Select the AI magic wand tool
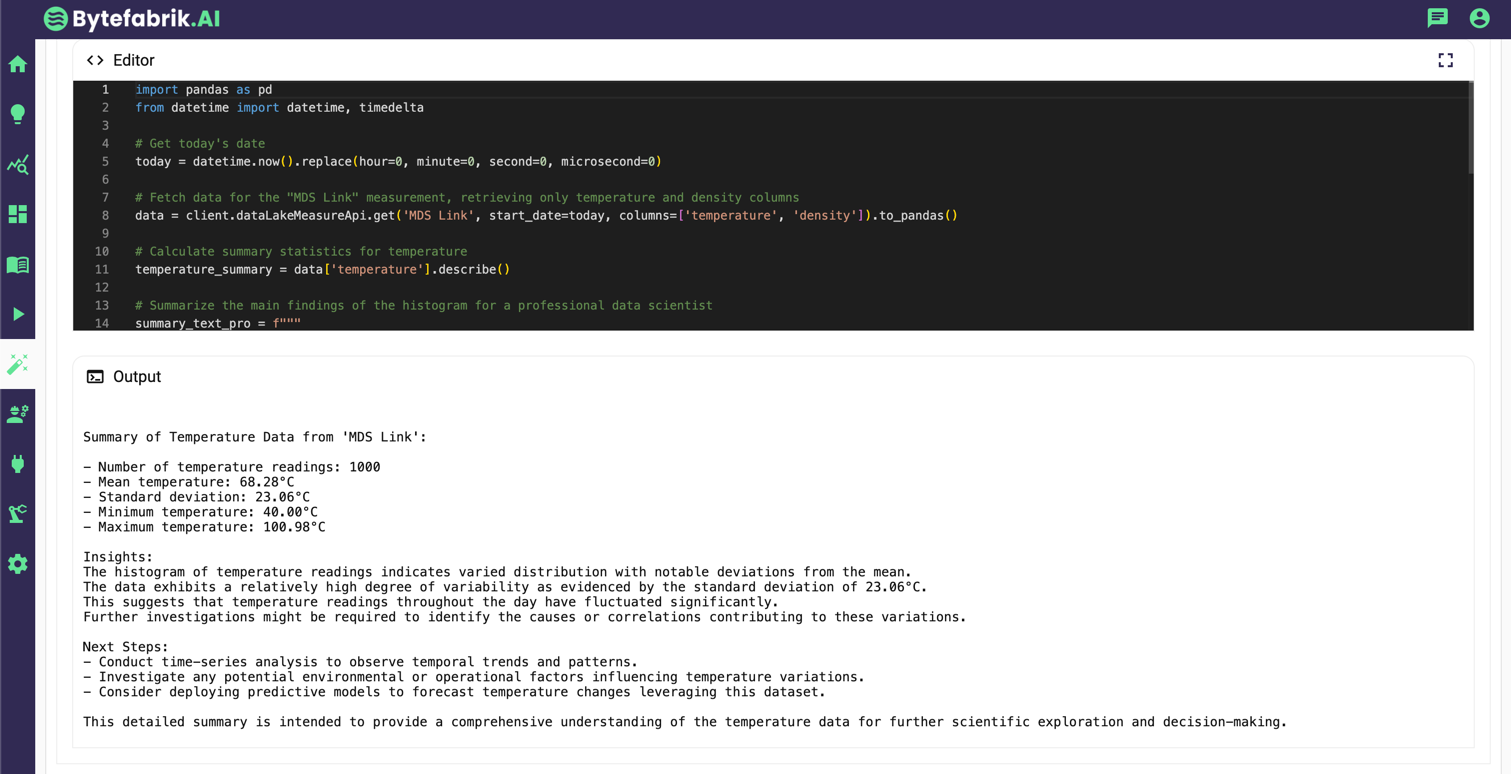This screenshot has height=774, width=1511. 17,364
